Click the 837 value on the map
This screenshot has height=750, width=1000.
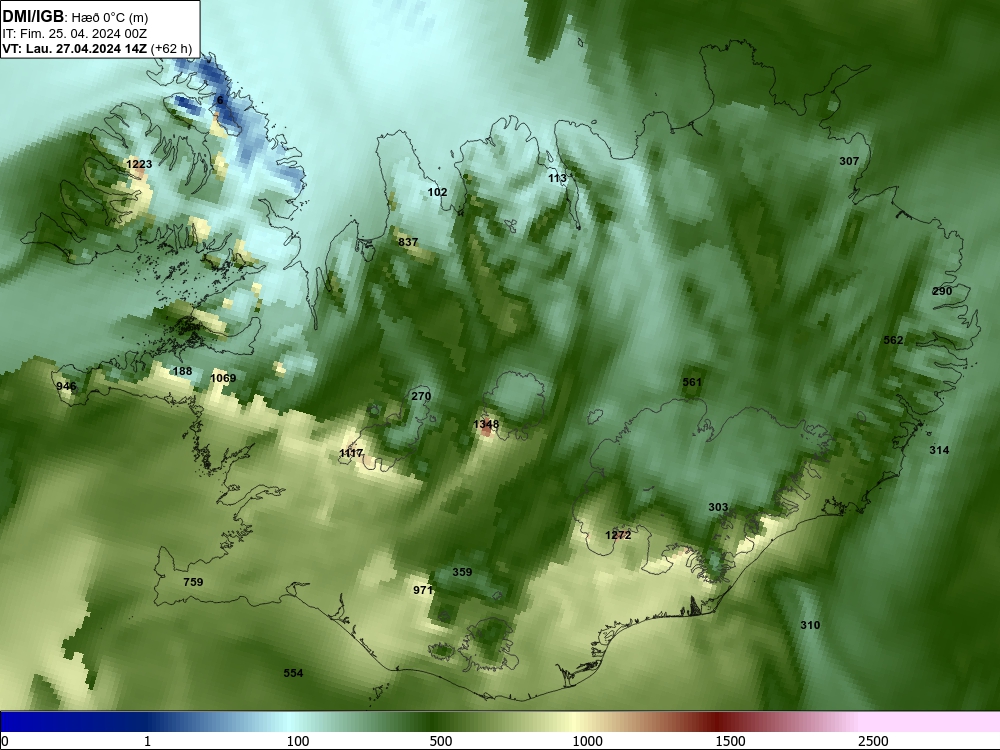[x=408, y=242]
